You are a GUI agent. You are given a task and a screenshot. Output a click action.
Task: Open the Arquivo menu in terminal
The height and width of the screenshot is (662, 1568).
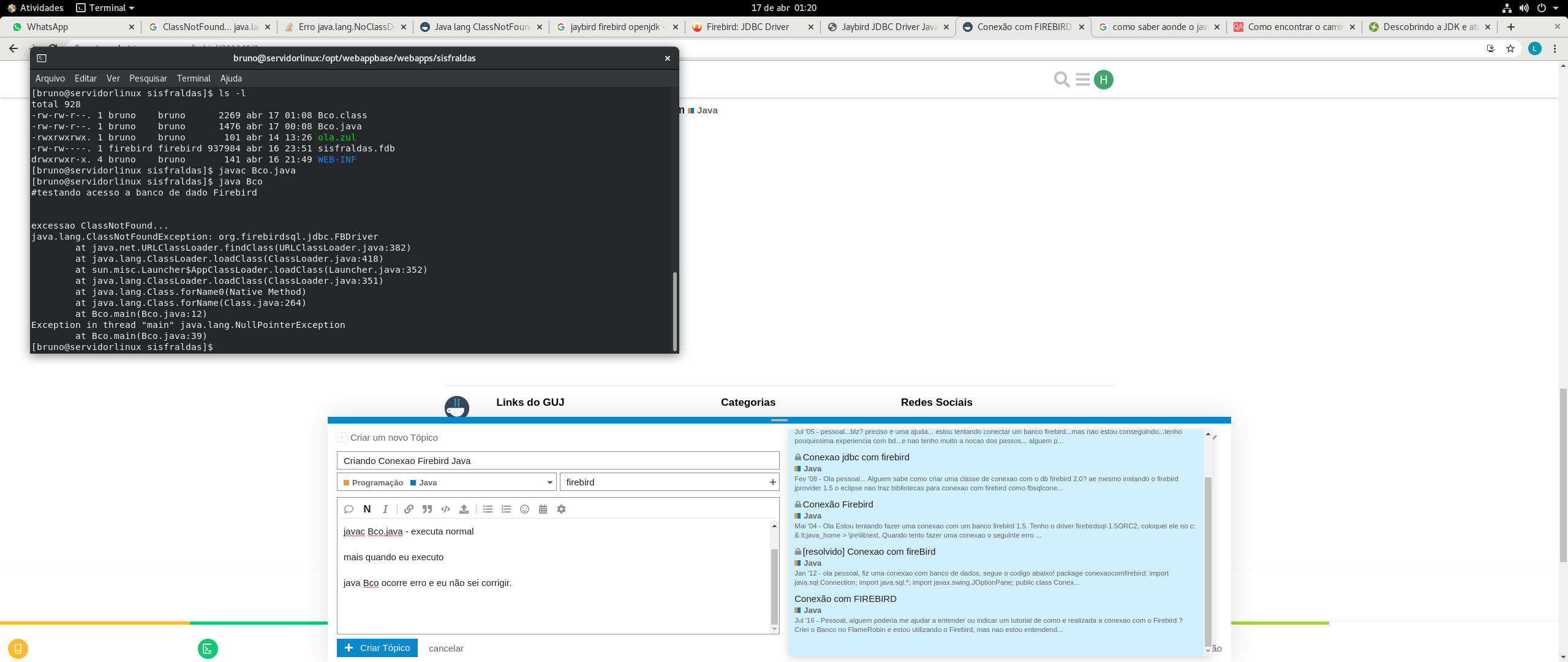50,78
